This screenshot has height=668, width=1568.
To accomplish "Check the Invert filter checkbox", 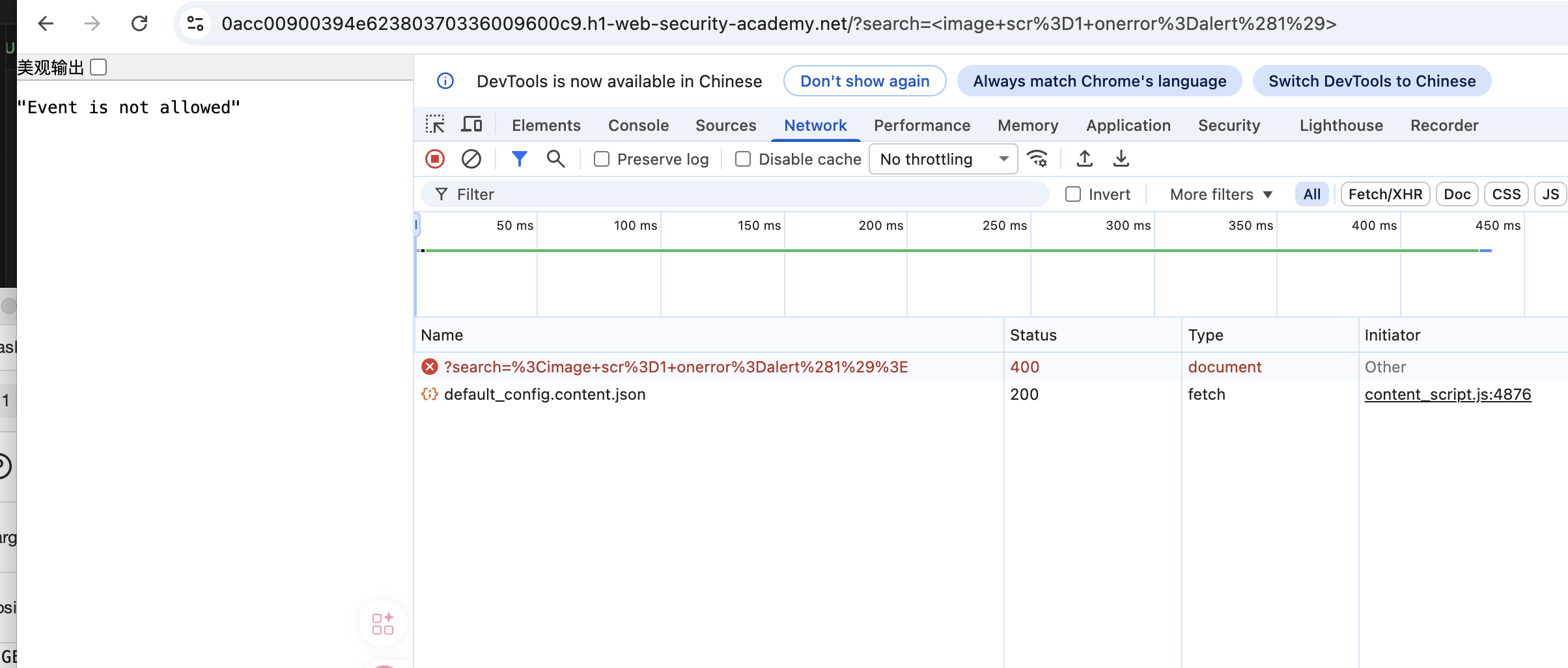I will (x=1073, y=194).
